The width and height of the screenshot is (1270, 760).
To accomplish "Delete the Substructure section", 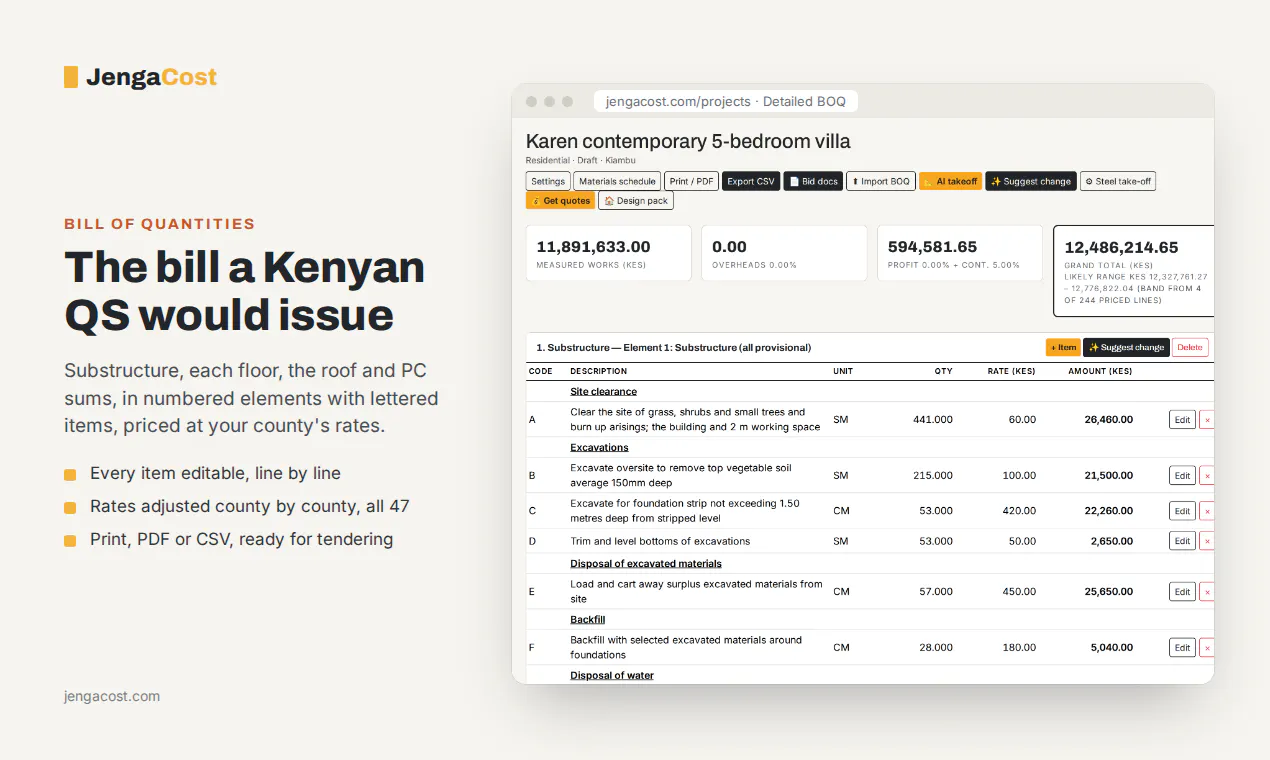I will 1190,347.
